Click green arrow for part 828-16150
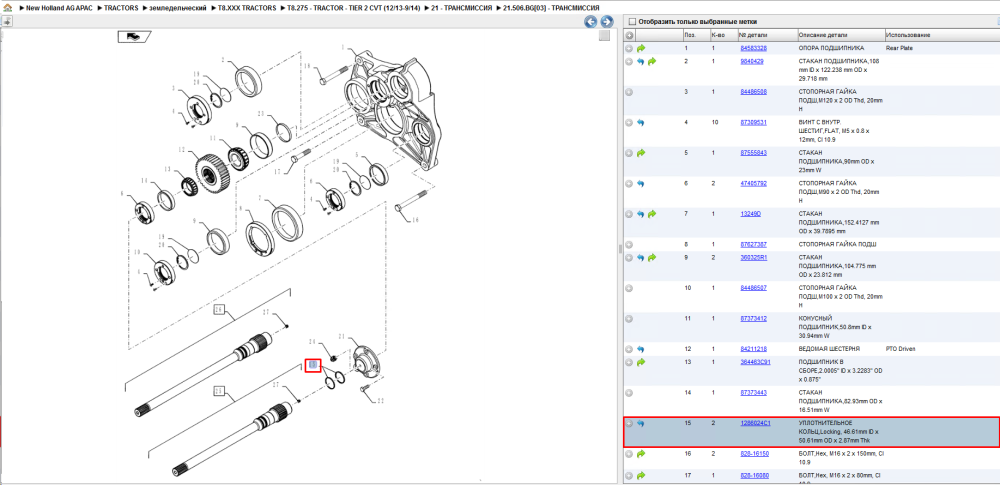This screenshot has width=1000, height=485. click(641, 454)
